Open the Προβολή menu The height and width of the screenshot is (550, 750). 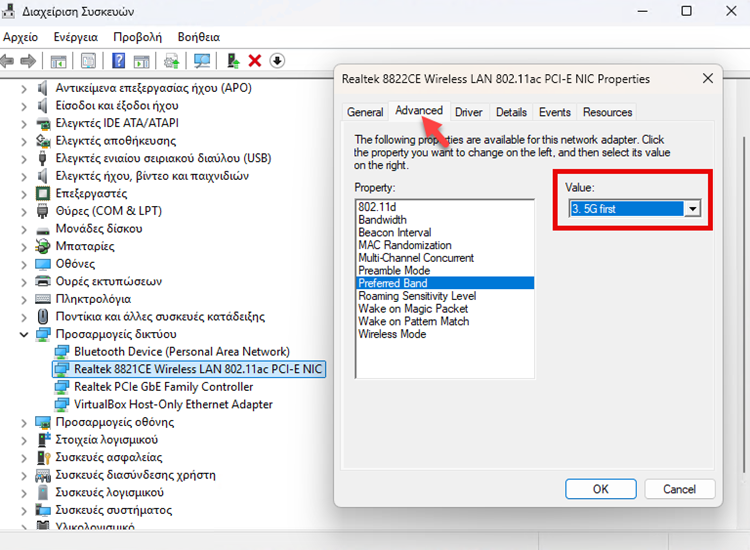(x=136, y=36)
